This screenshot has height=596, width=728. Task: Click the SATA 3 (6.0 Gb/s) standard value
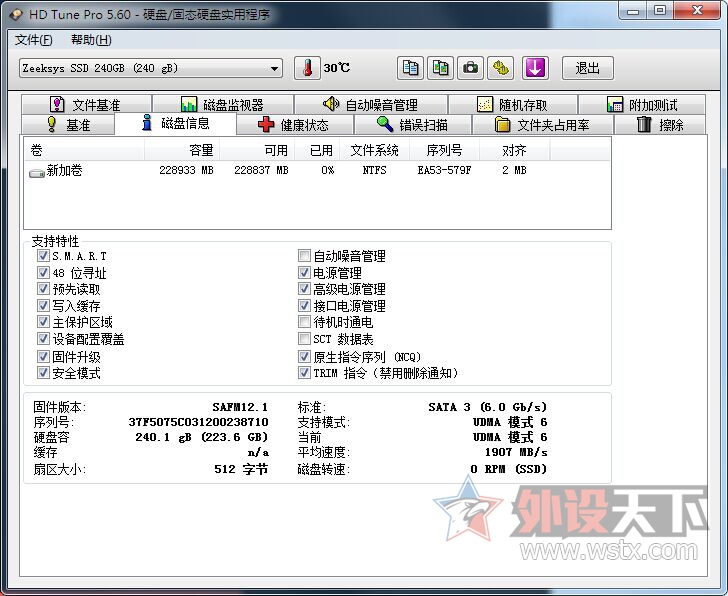(x=488, y=407)
